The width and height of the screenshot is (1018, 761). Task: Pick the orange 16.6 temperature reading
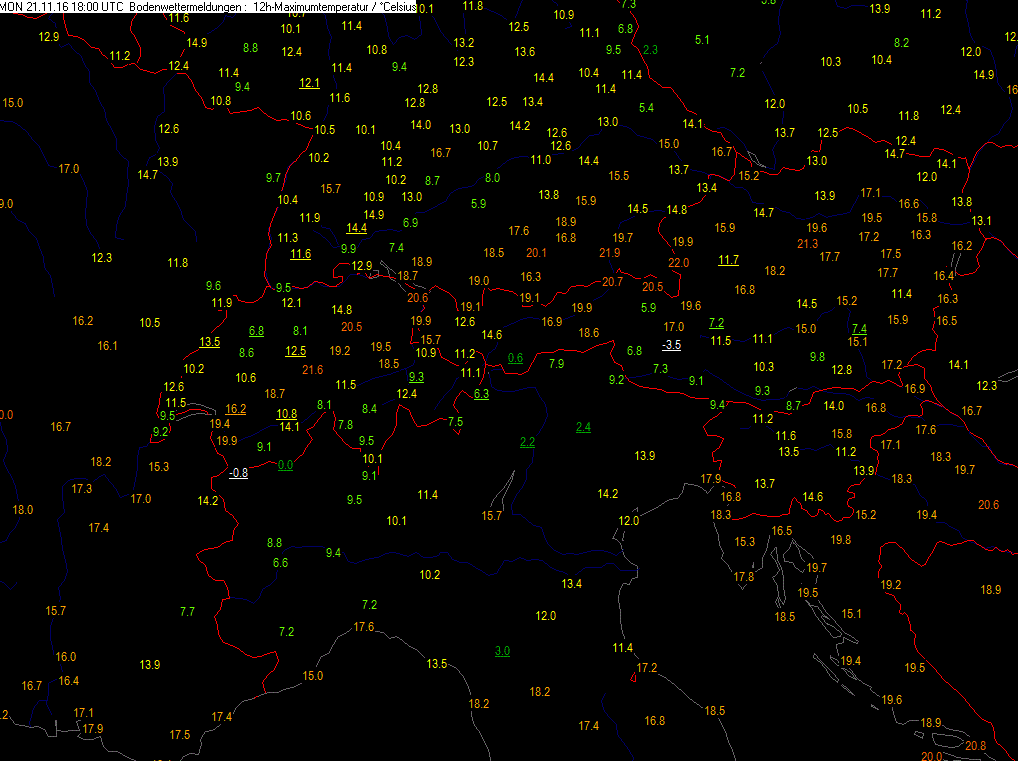pyautogui.click(x=908, y=204)
